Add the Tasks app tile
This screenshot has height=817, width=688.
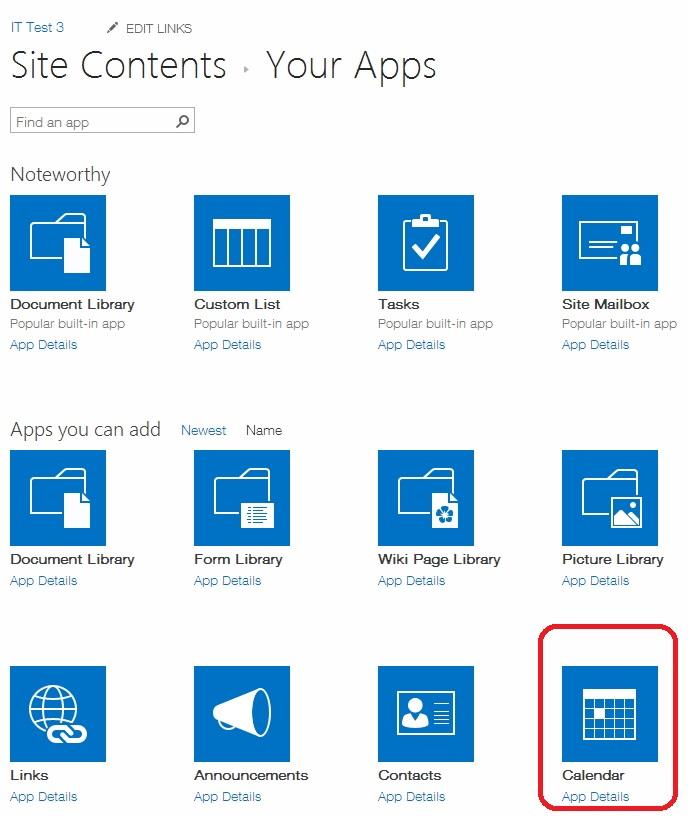tap(426, 243)
